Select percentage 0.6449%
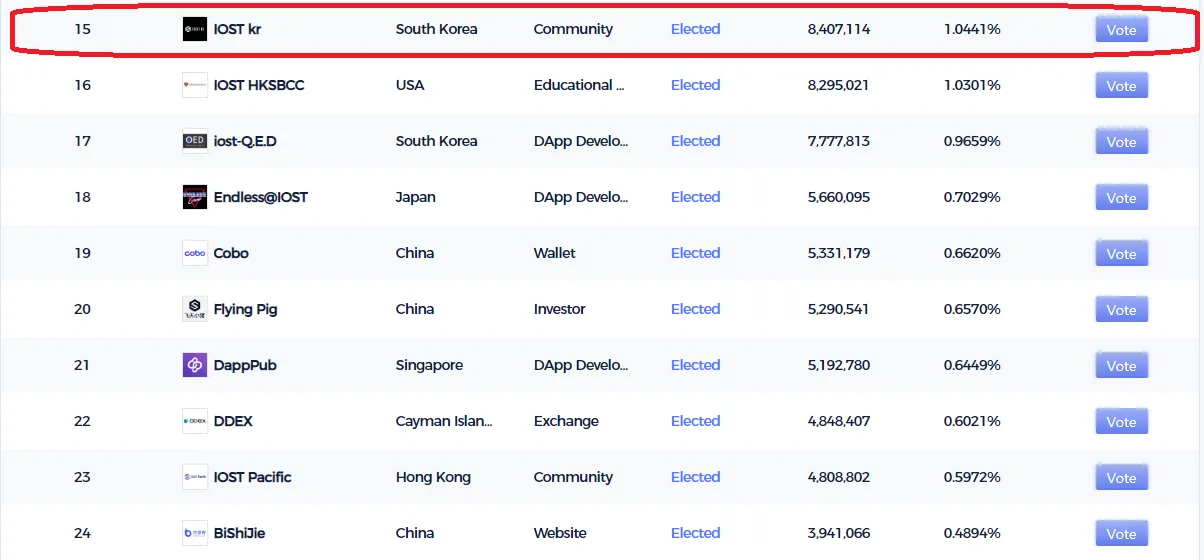The height and width of the screenshot is (560, 1204). pos(972,365)
